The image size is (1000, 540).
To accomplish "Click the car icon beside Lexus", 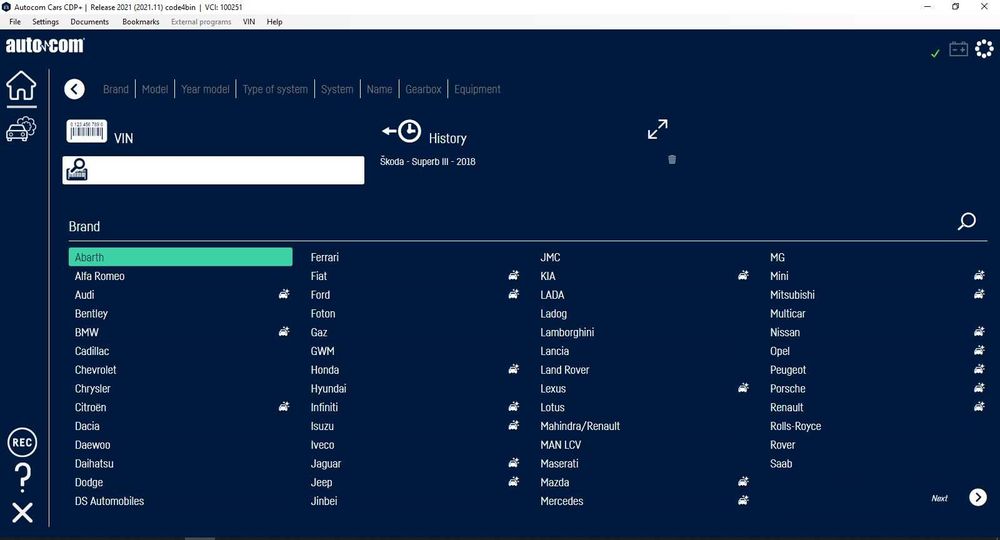I will coord(743,388).
